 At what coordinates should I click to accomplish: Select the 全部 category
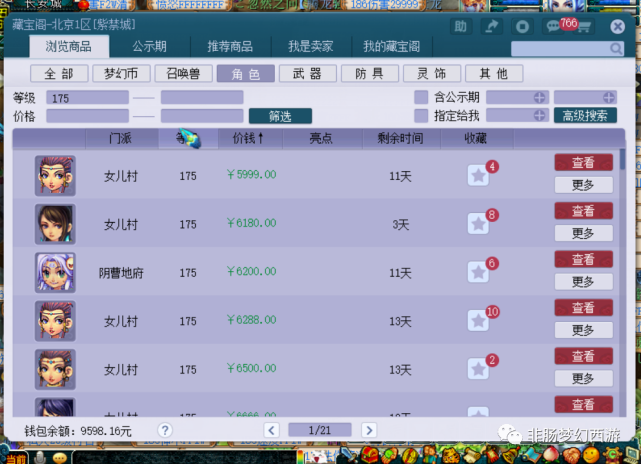59,74
